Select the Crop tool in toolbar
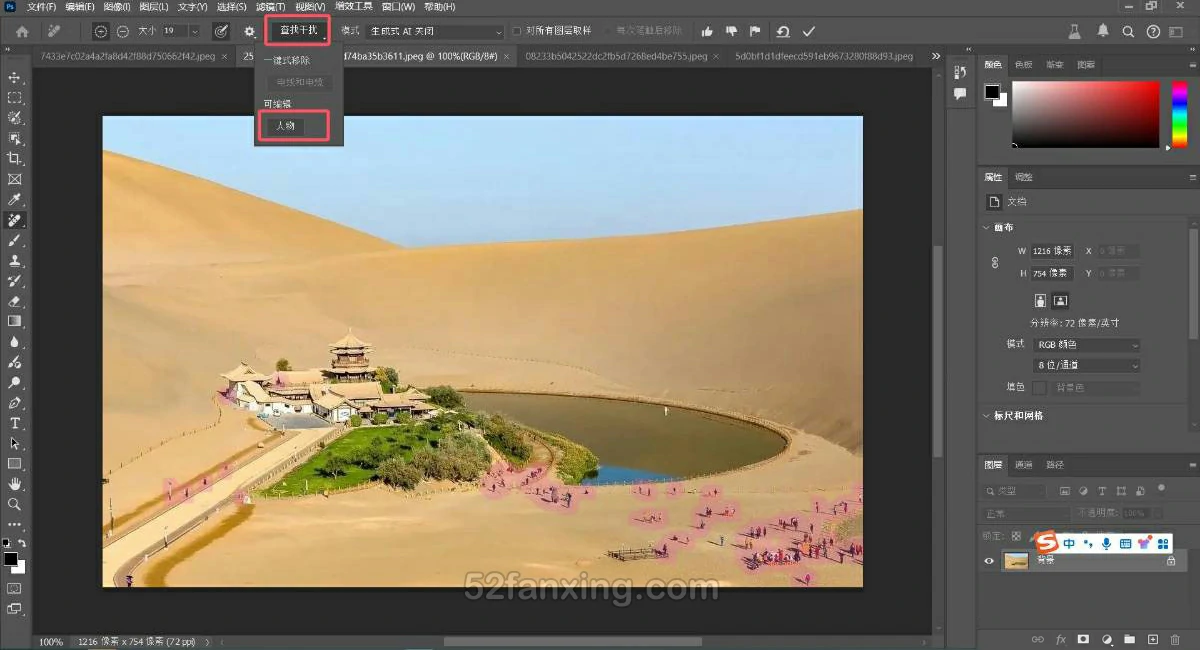The image size is (1200, 650). (x=15, y=158)
